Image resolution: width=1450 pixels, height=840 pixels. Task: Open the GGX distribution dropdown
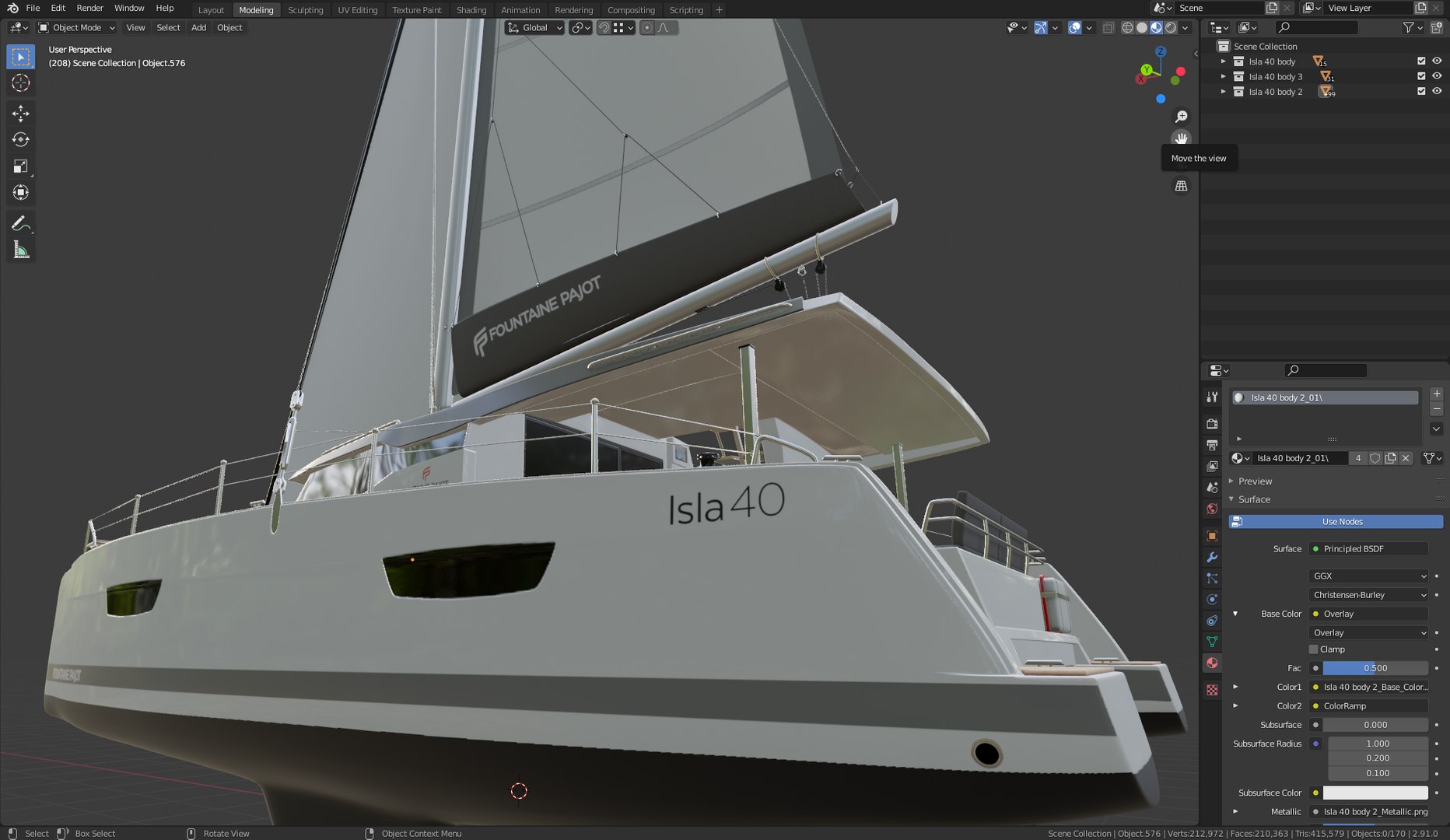pos(1369,576)
